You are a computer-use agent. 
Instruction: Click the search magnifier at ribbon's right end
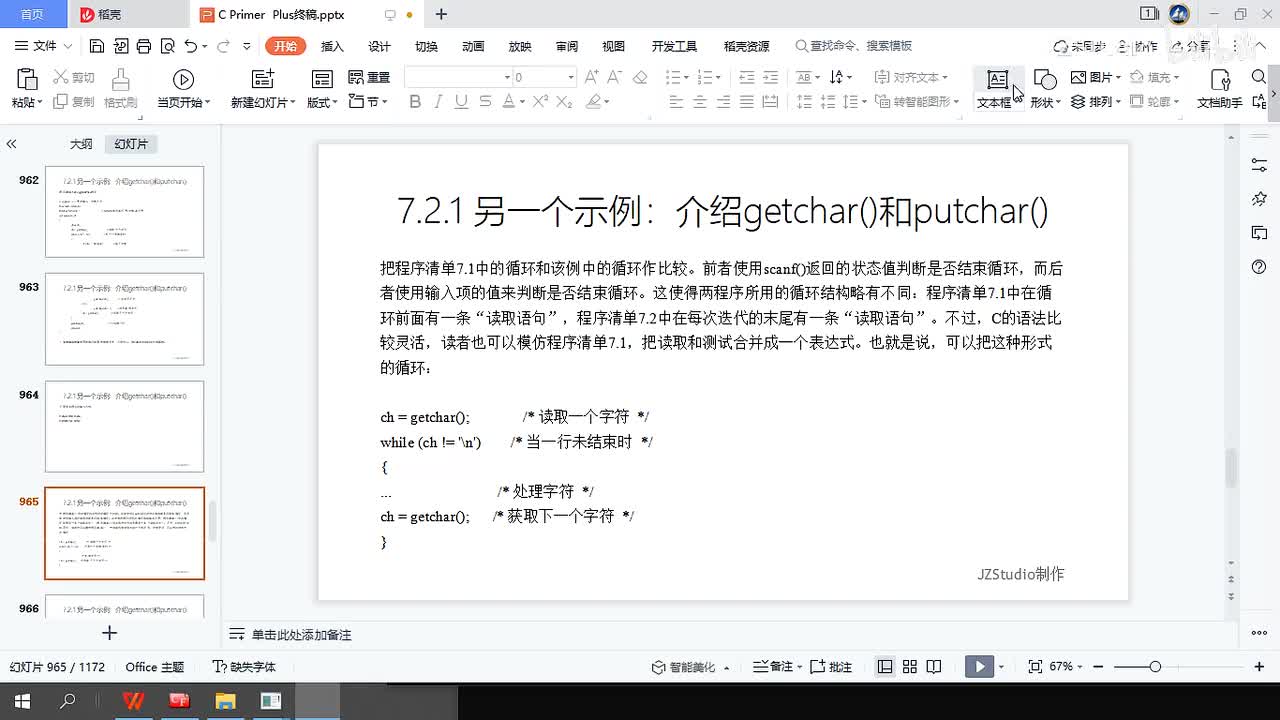(x=1259, y=78)
